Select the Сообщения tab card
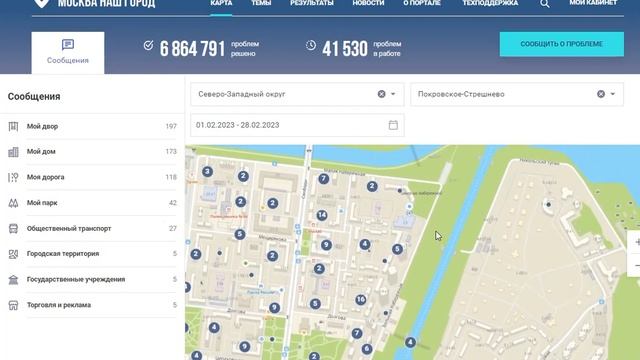Image resolution: width=640 pixels, height=360 pixels. pyautogui.click(x=68, y=53)
